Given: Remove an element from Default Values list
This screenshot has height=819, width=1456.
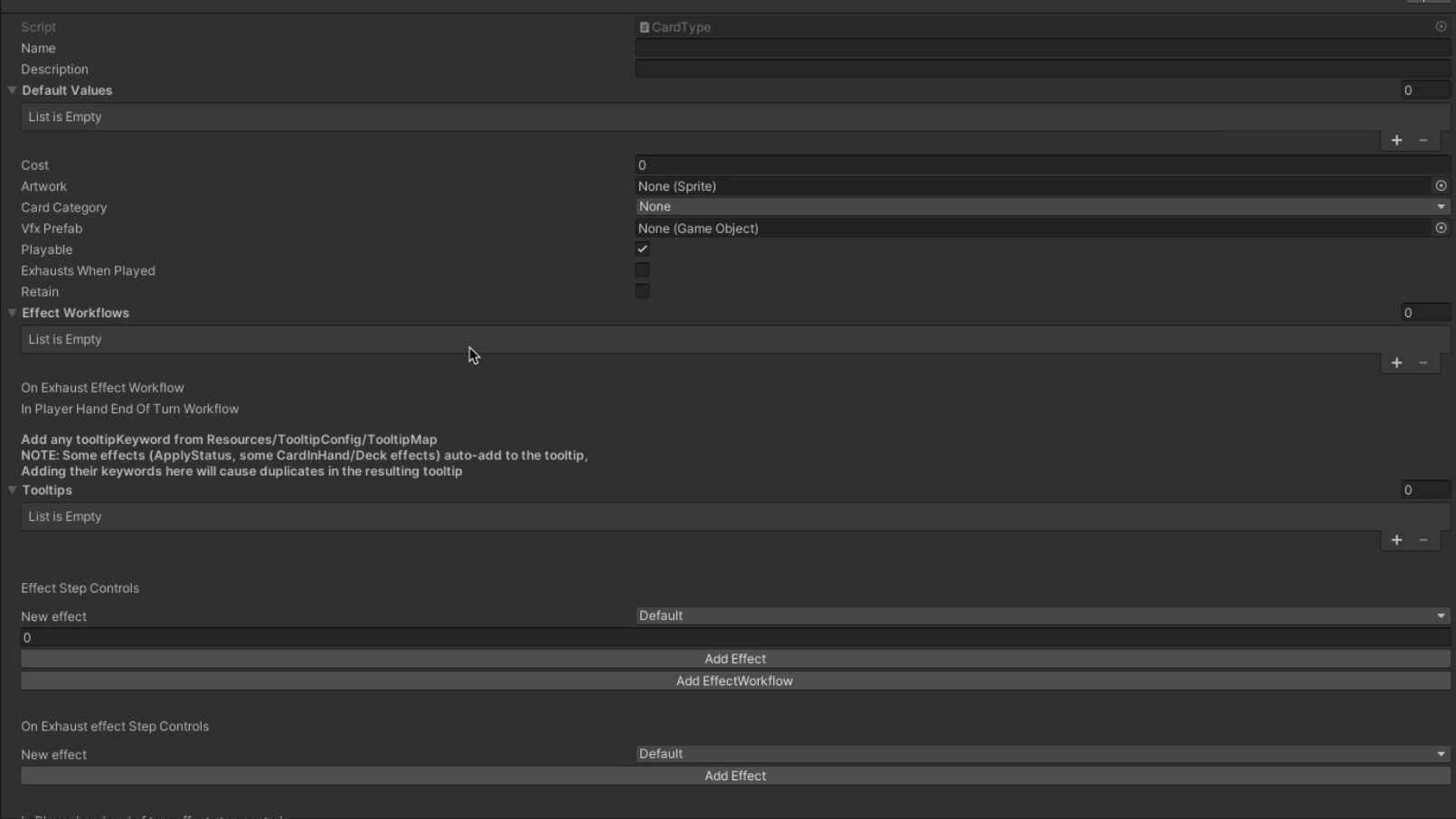Looking at the screenshot, I should (1423, 140).
